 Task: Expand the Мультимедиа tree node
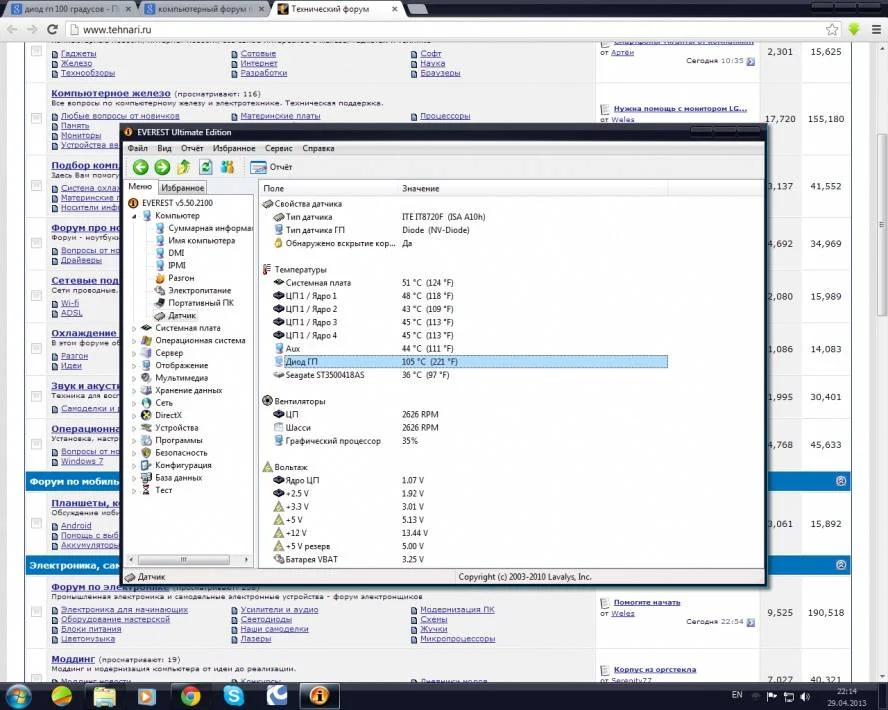point(136,378)
